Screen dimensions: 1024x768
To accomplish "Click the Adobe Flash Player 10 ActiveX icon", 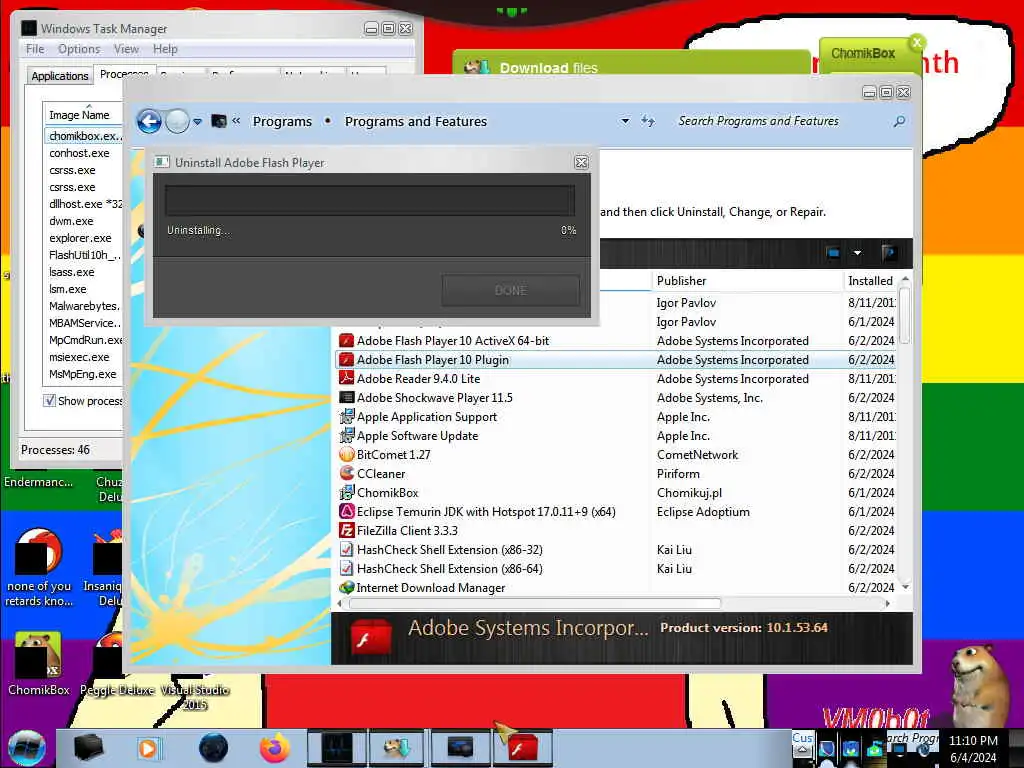I will (346, 341).
